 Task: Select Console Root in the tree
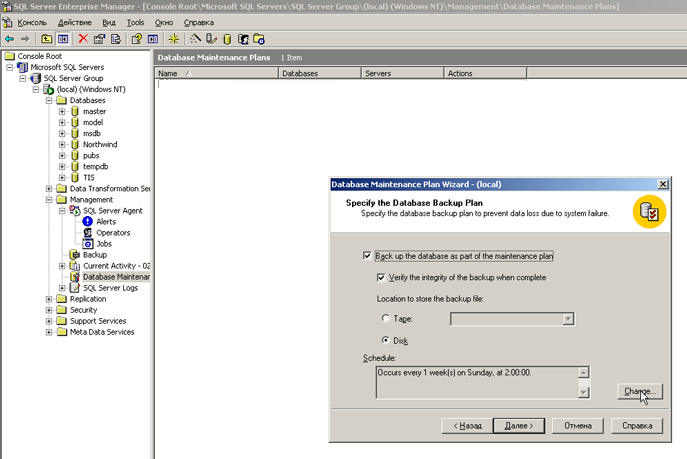tap(39, 56)
